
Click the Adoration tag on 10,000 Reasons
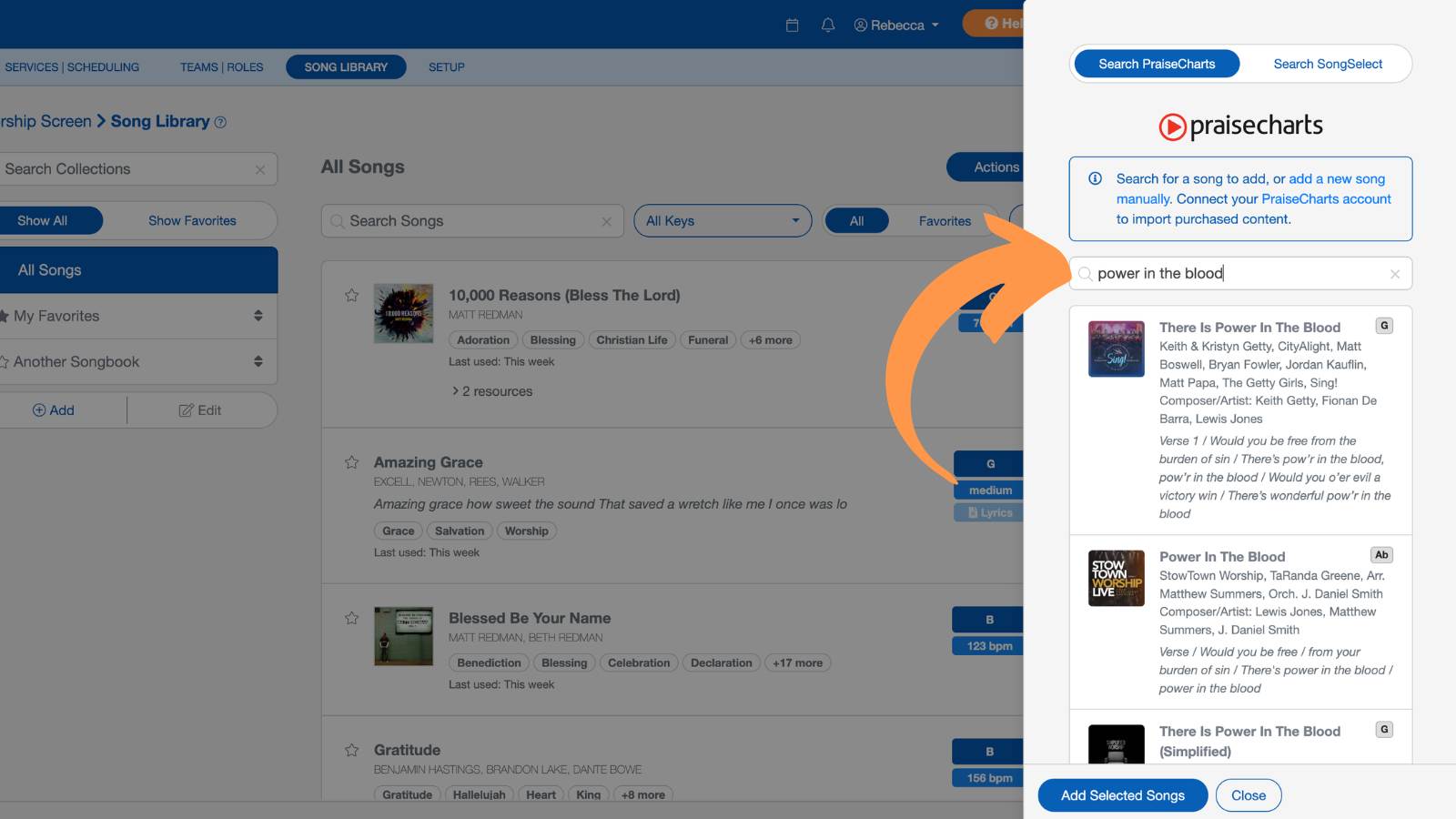tap(483, 340)
